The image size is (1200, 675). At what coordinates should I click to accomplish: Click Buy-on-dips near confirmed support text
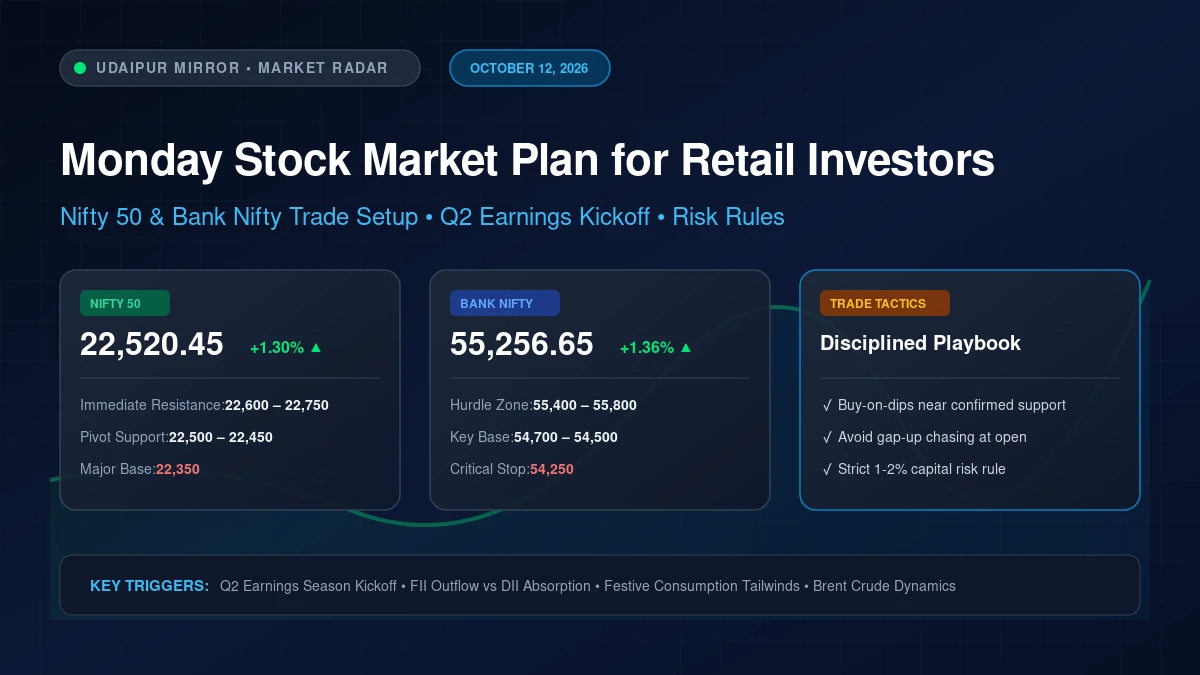click(952, 405)
